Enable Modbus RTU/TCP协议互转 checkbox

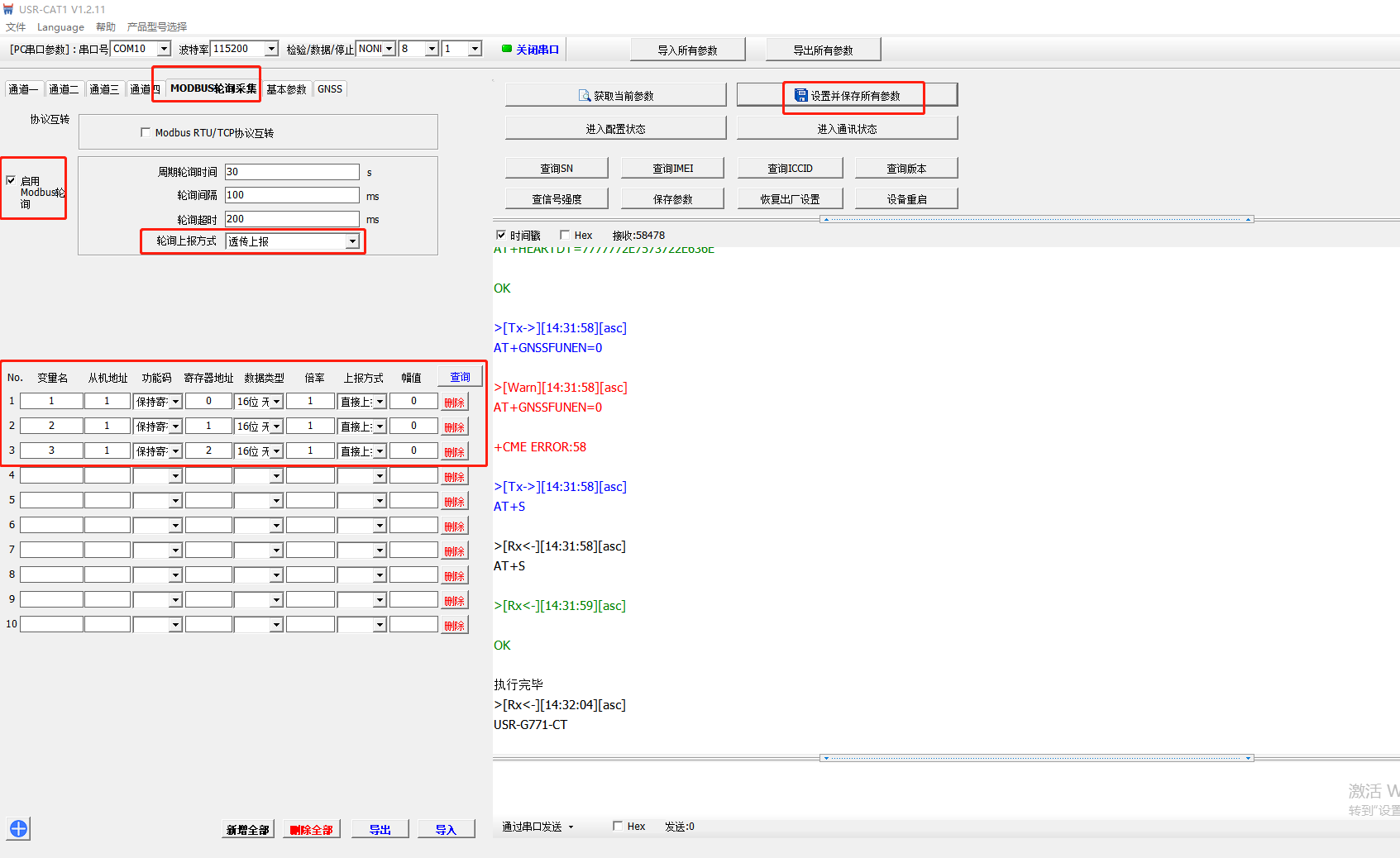[146, 132]
